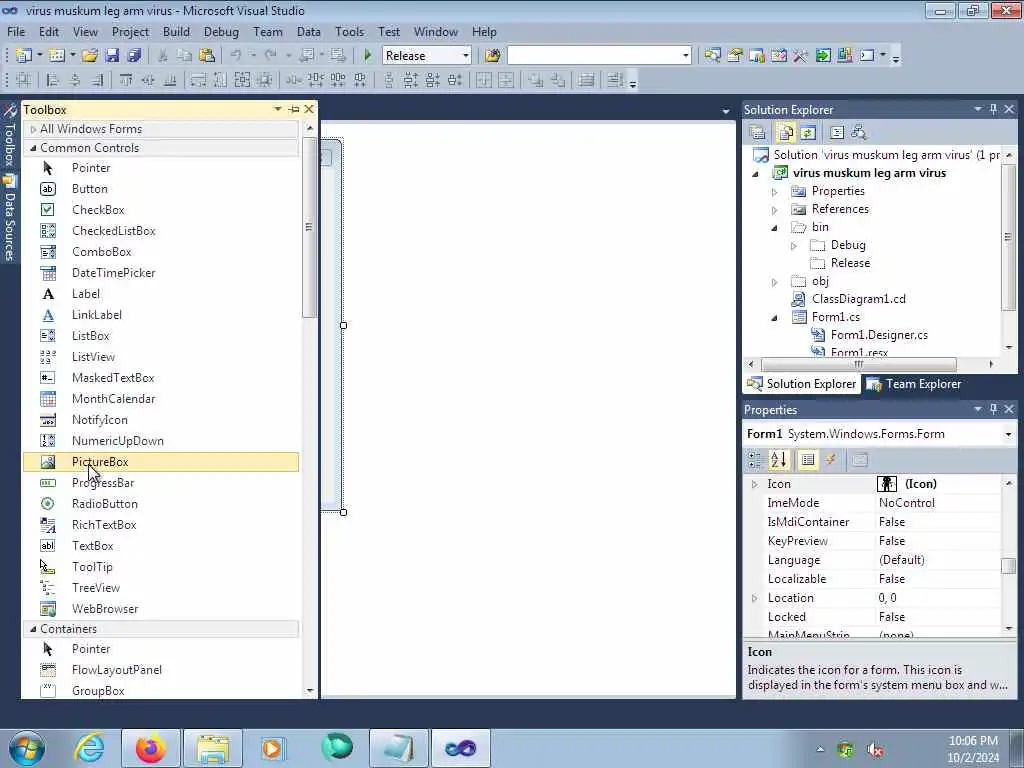Expand the Debug folder node
Image resolution: width=1024 pixels, height=768 pixels.
click(x=793, y=246)
